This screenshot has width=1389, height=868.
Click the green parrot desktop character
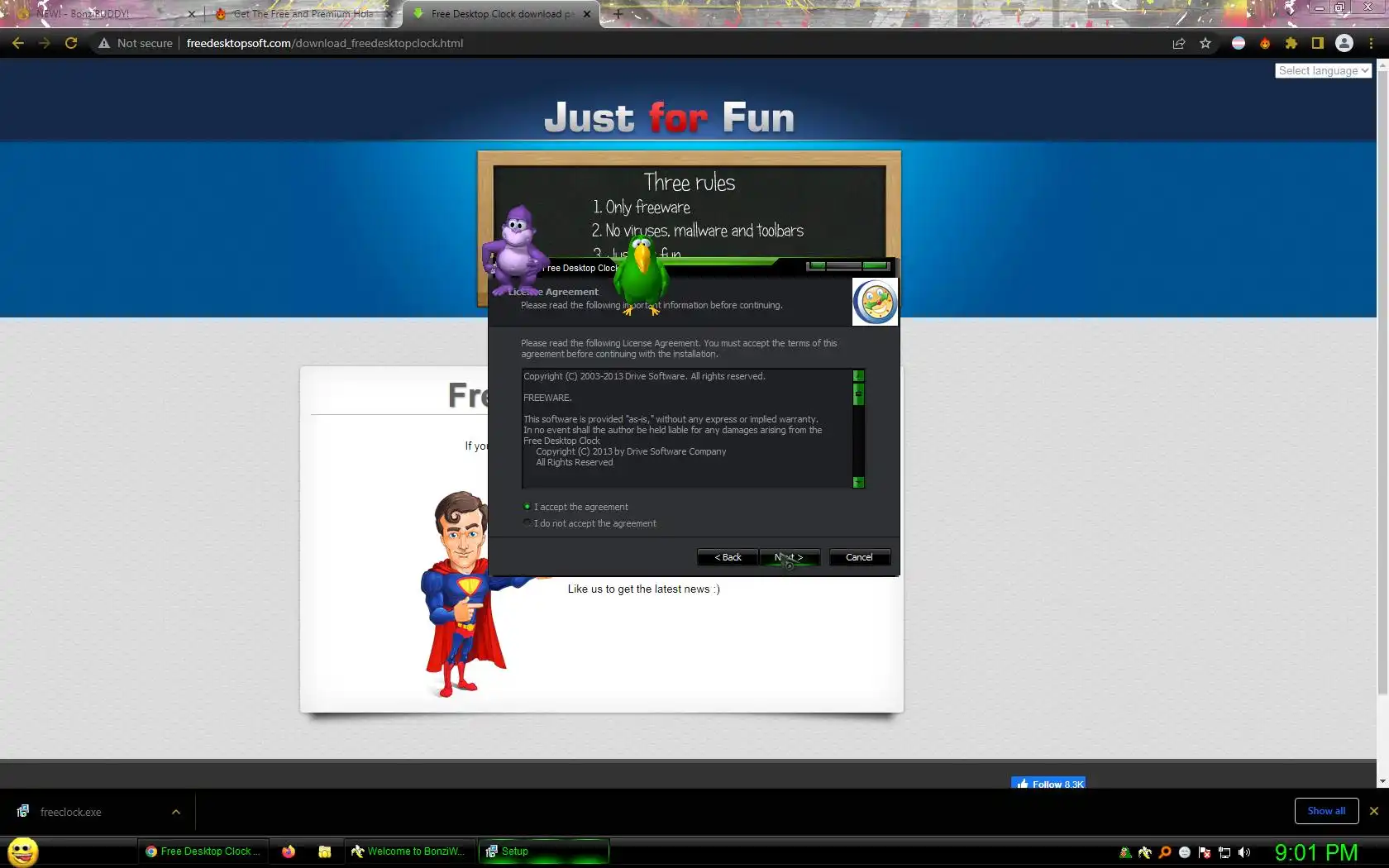(642, 275)
